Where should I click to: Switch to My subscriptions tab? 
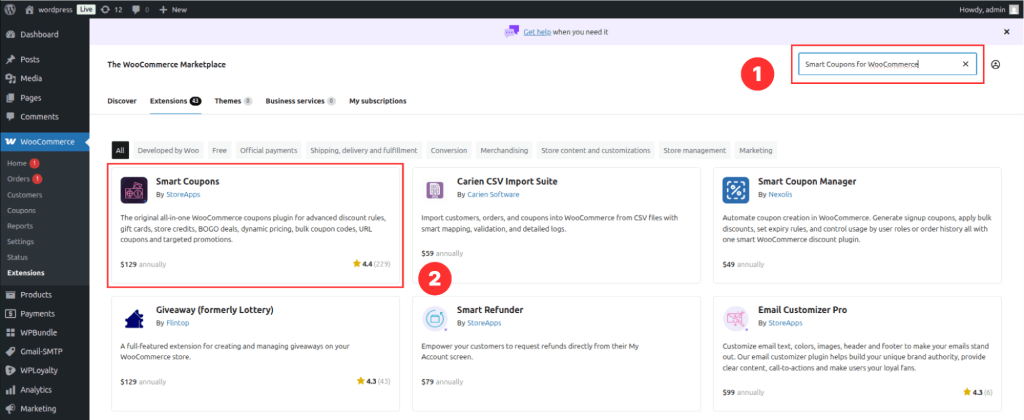(377, 101)
